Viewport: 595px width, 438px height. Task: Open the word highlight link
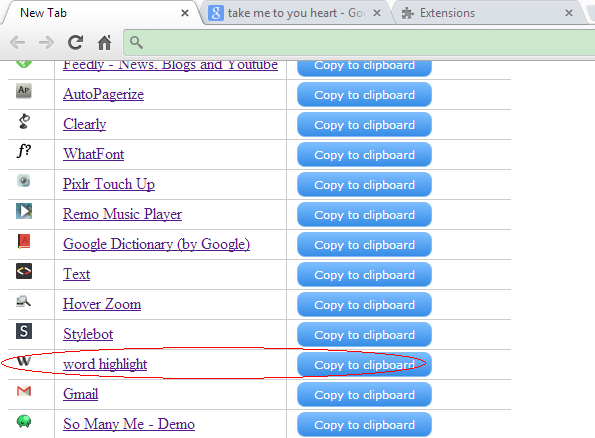(105, 364)
